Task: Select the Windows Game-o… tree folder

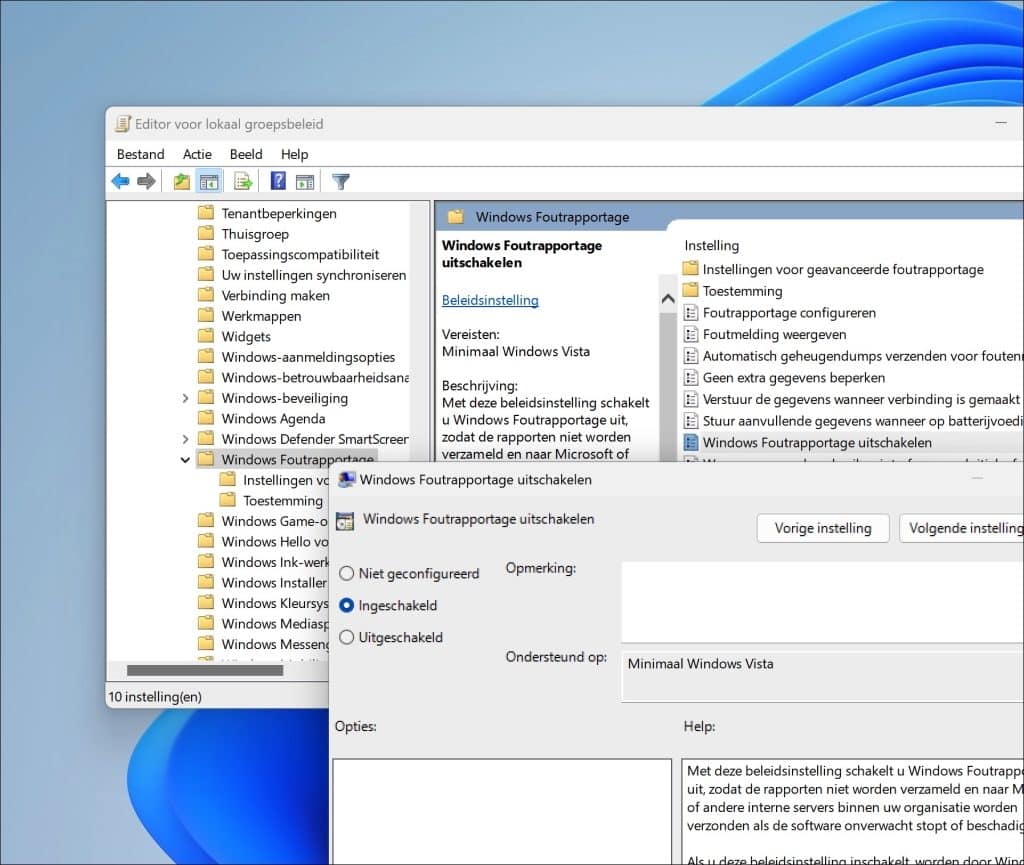Action: (274, 521)
